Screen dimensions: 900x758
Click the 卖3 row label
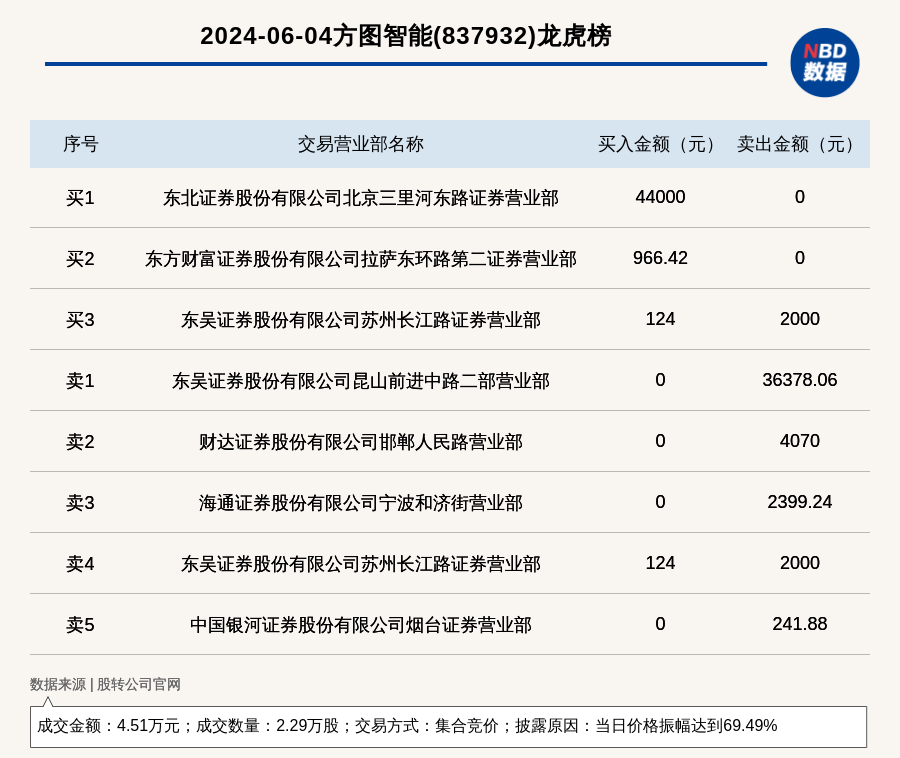[80, 503]
